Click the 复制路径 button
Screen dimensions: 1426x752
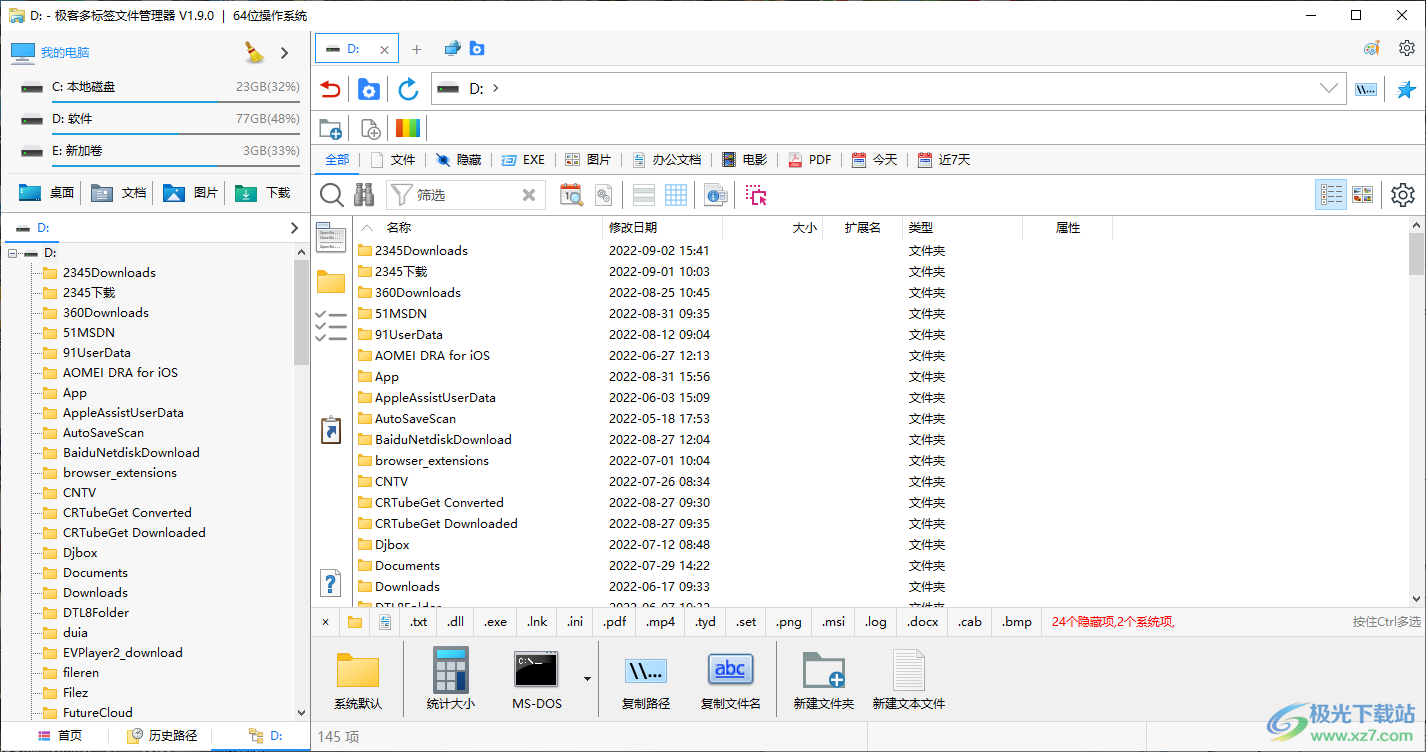pos(645,678)
